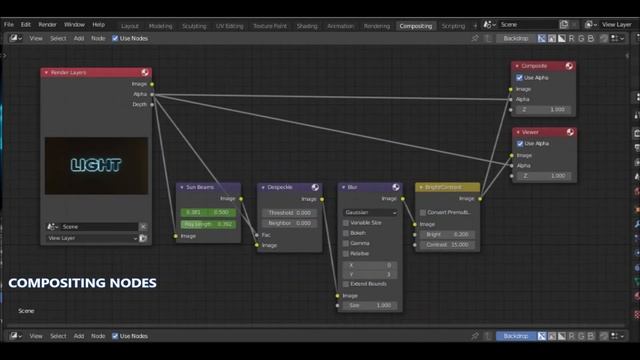Click the pin icon left of grey Backdrop
The image size is (640, 360).
(x=475, y=38)
